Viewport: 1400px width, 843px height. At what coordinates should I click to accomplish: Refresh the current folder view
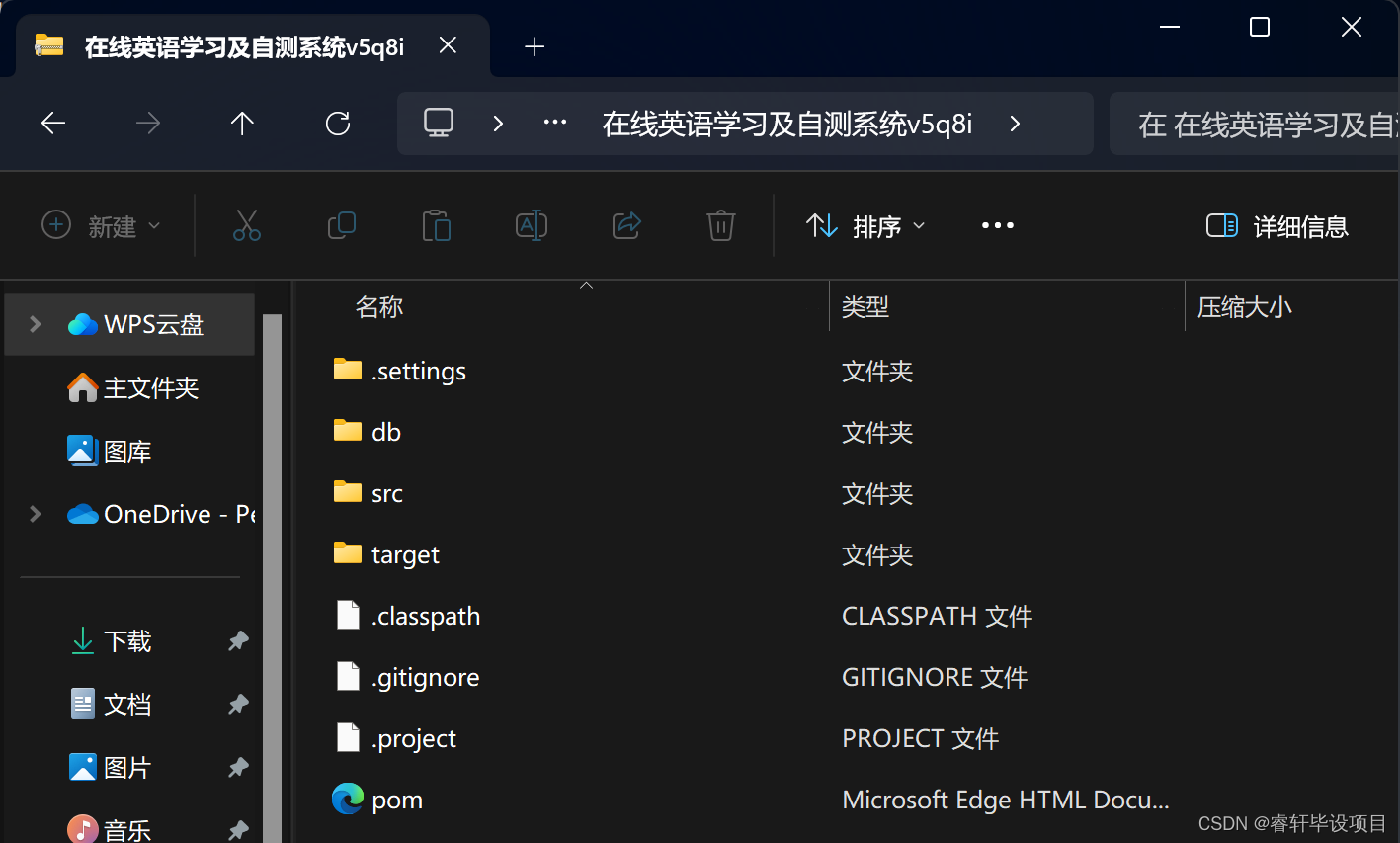point(338,124)
